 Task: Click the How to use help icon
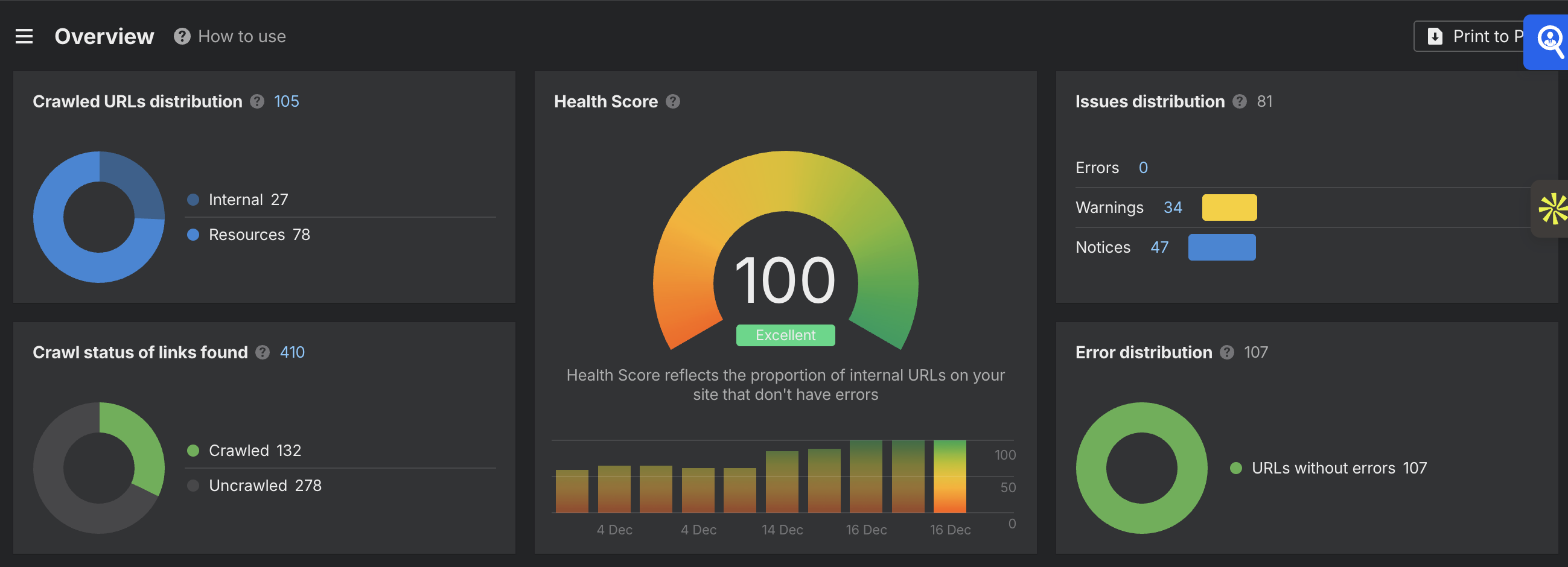(x=181, y=36)
